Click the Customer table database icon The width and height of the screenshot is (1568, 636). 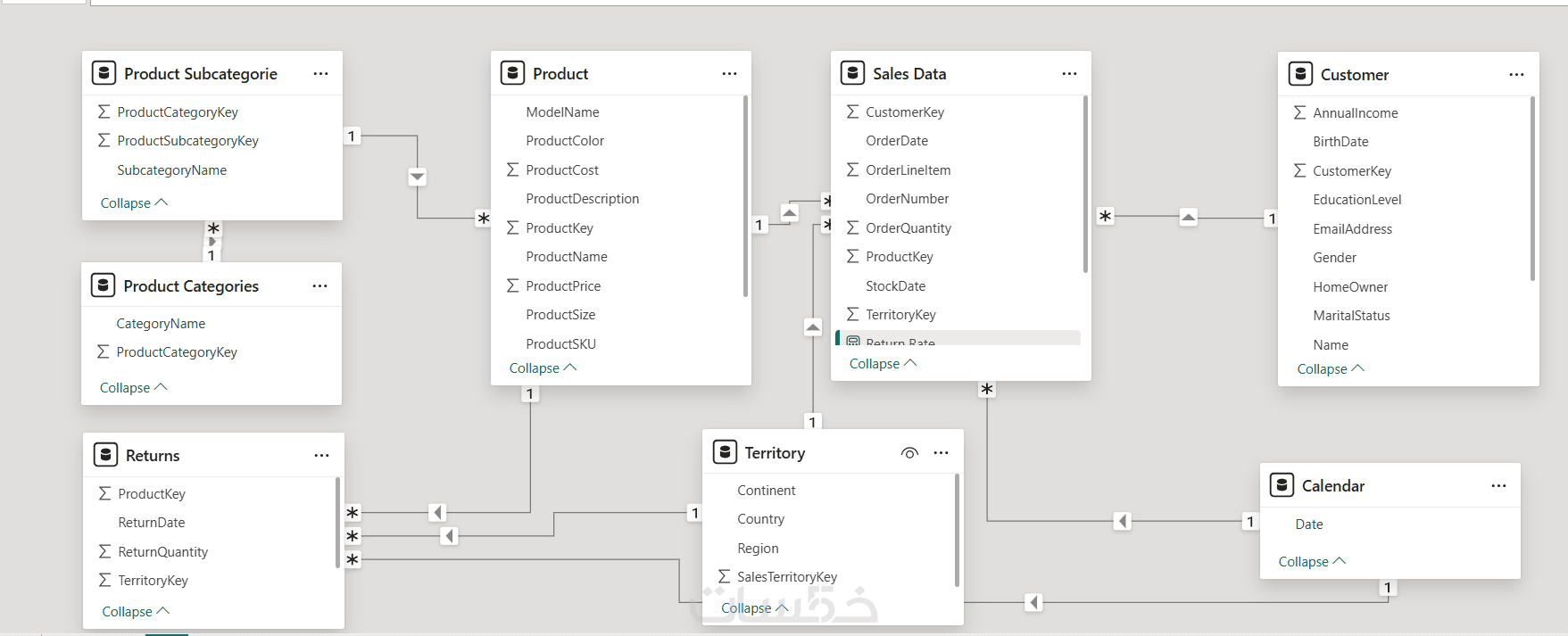coord(1301,74)
